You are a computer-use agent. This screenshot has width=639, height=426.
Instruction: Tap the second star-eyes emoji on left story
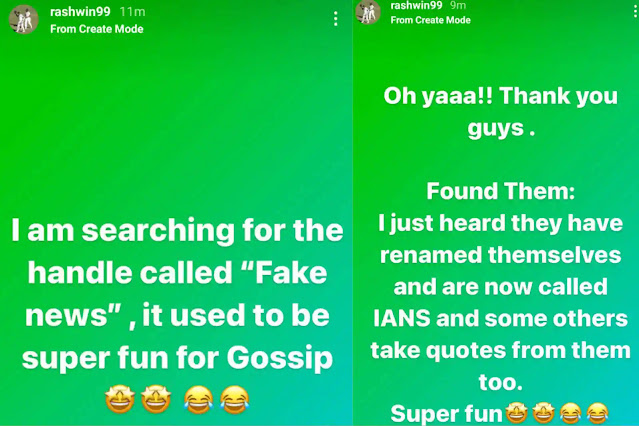156,400
